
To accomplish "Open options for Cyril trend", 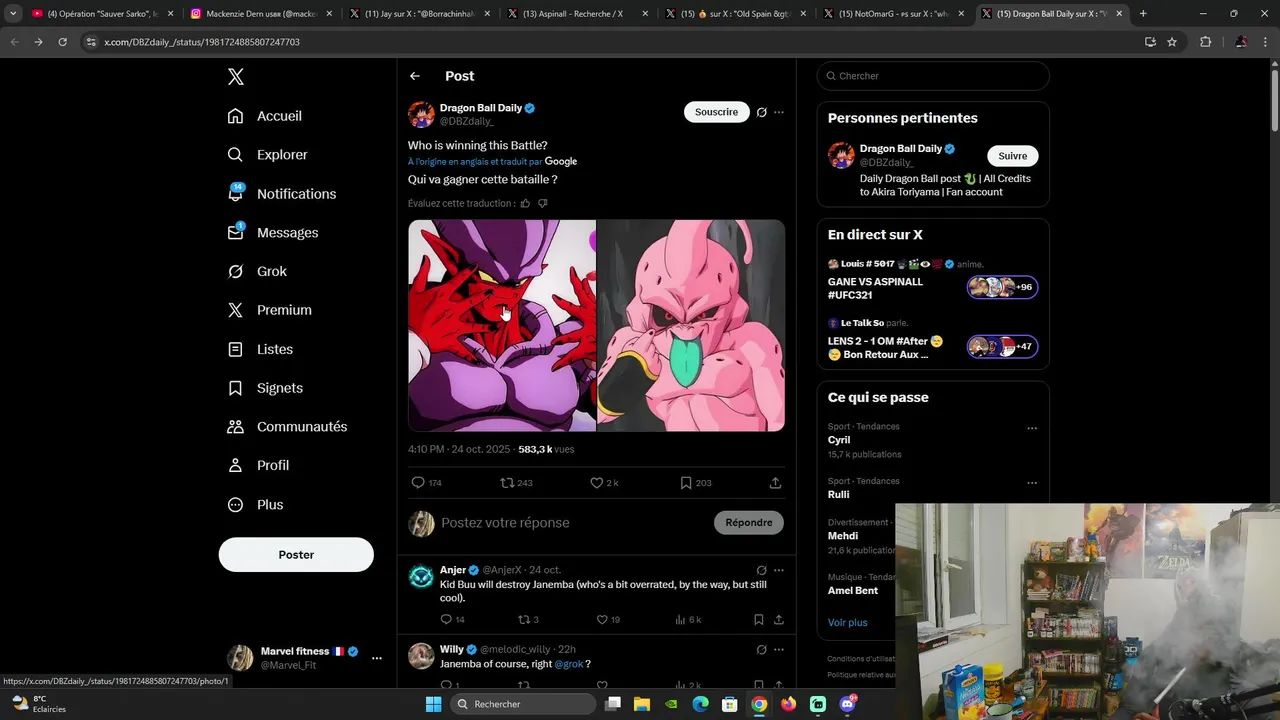I will 1032,428.
